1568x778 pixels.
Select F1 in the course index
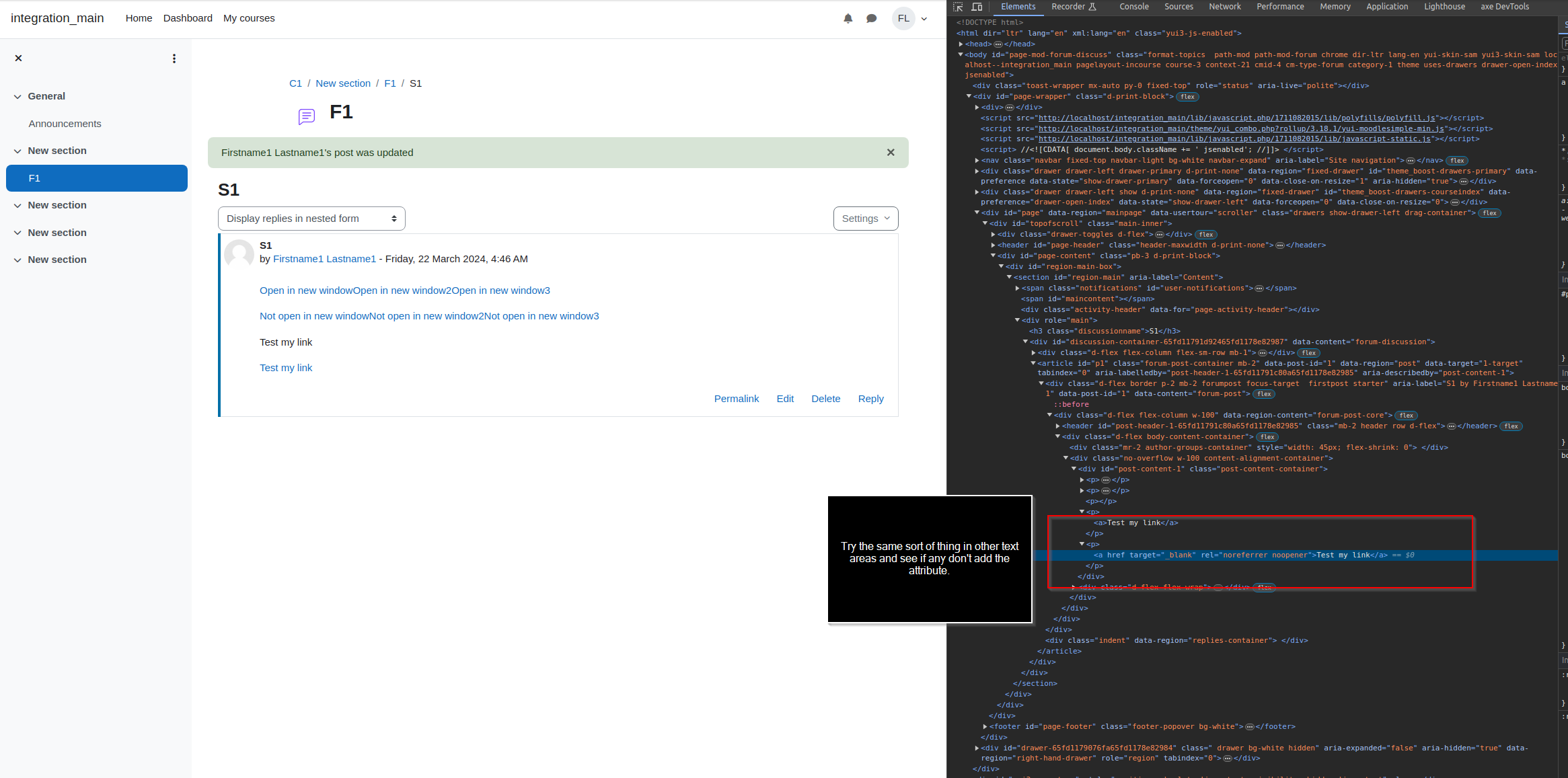(x=97, y=178)
